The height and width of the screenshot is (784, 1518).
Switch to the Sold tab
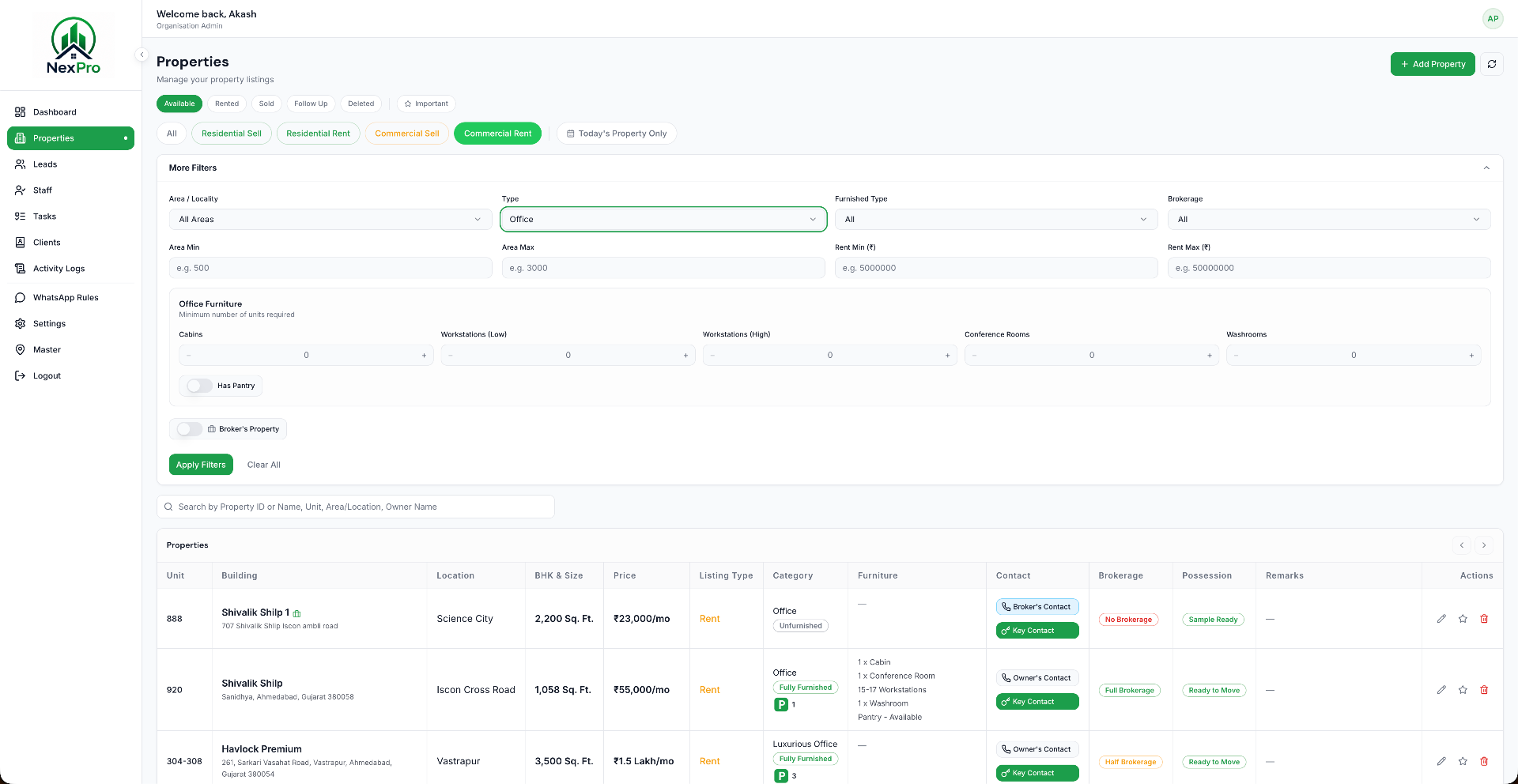266,104
